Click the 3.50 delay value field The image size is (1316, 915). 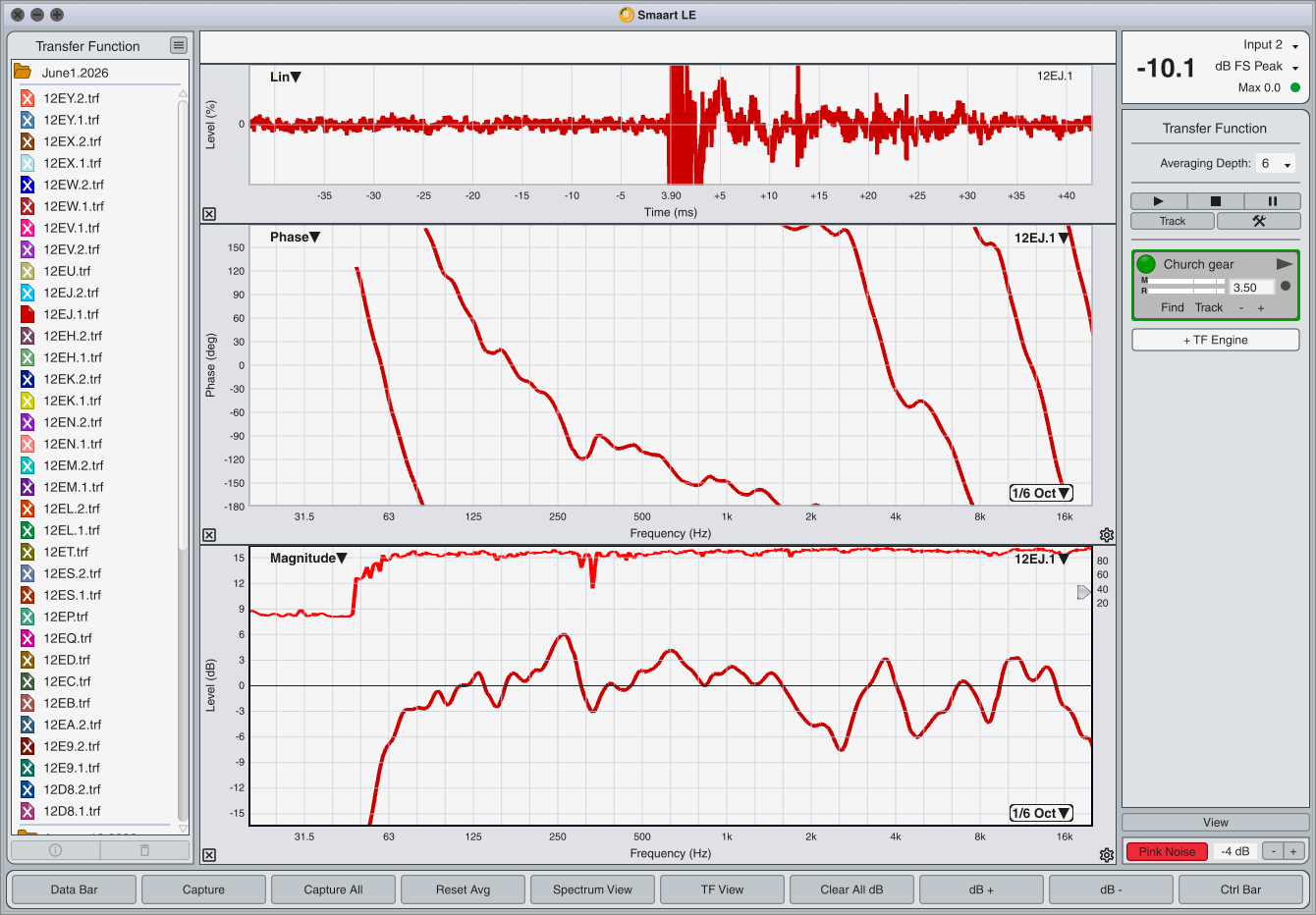coord(1252,288)
